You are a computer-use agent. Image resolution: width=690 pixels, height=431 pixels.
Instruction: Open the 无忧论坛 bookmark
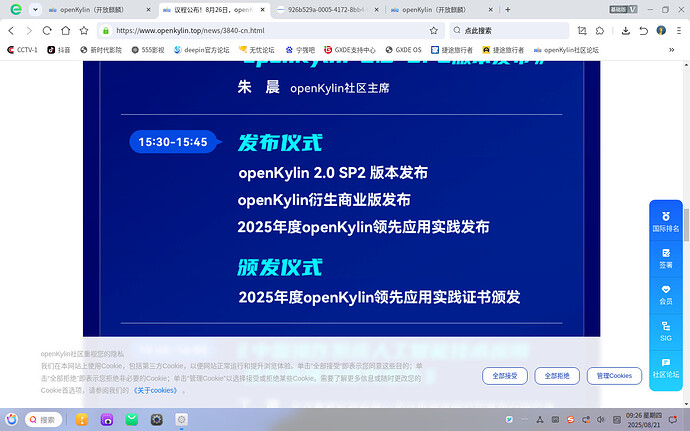coord(257,50)
